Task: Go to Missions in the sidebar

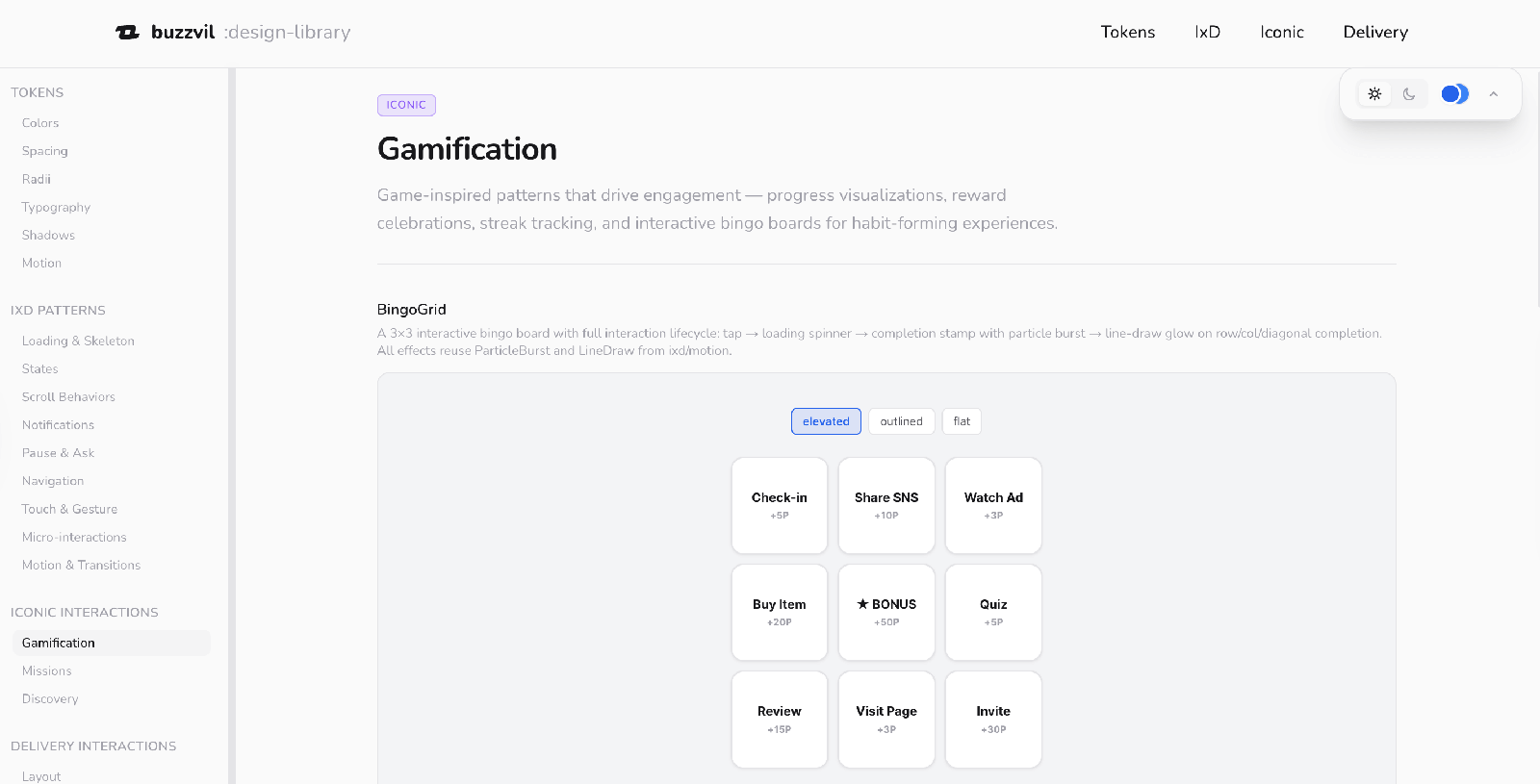Action: pyautogui.click(x=47, y=670)
